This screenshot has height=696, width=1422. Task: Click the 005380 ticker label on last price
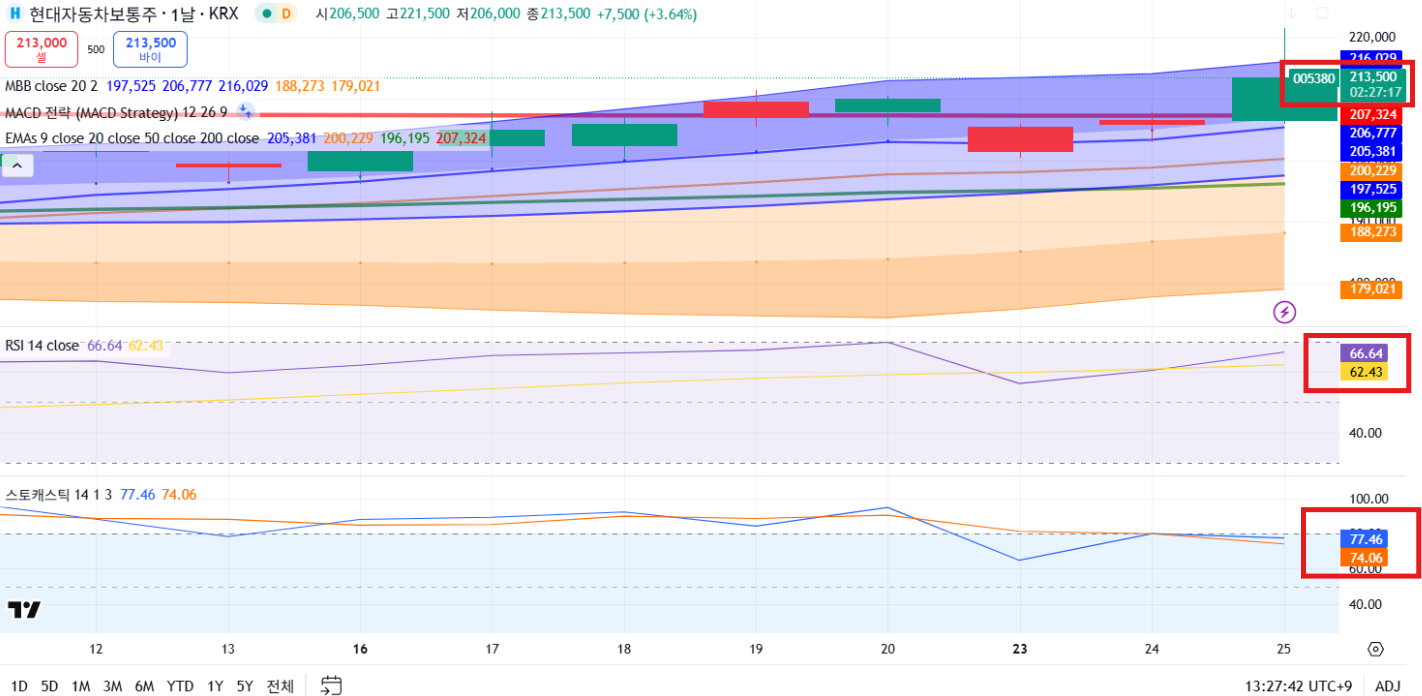(1313, 77)
